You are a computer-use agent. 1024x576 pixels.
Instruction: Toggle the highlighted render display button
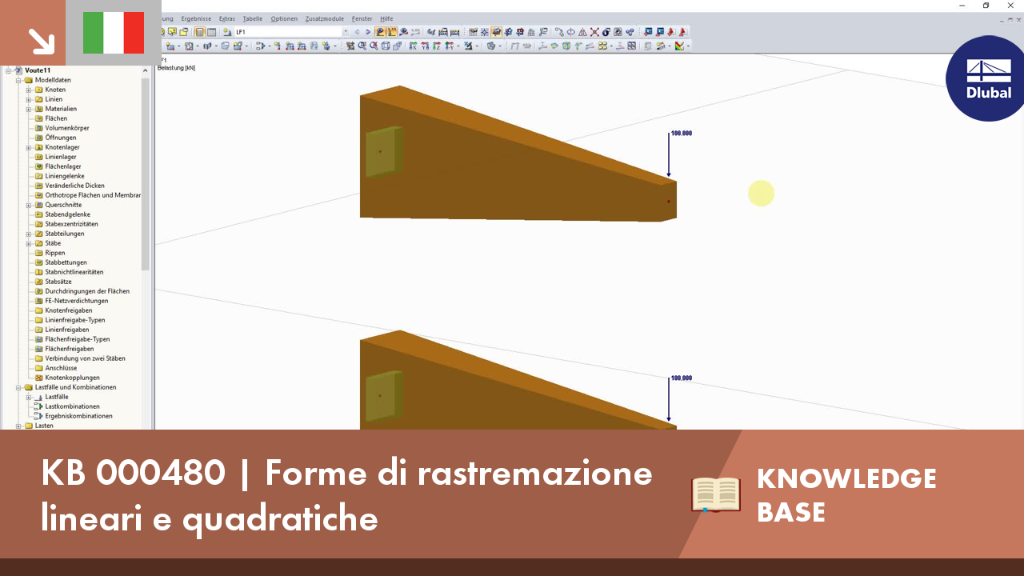tap(496, 32)
